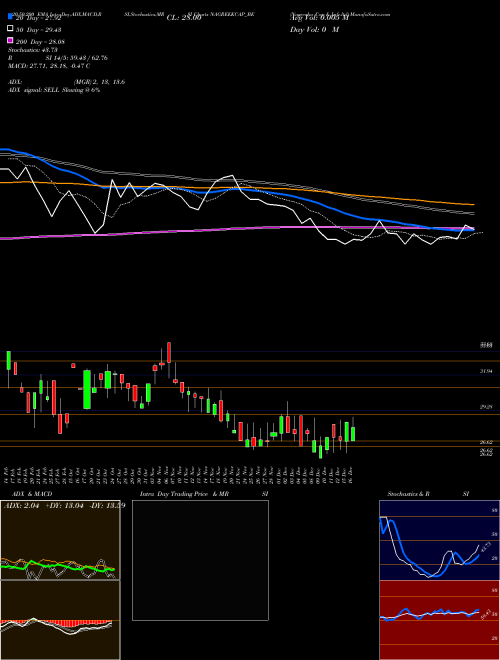Select the '200 Day = 28.08' legend text
The height and width of the screenshot is (660, 500).
click(40, 42)
